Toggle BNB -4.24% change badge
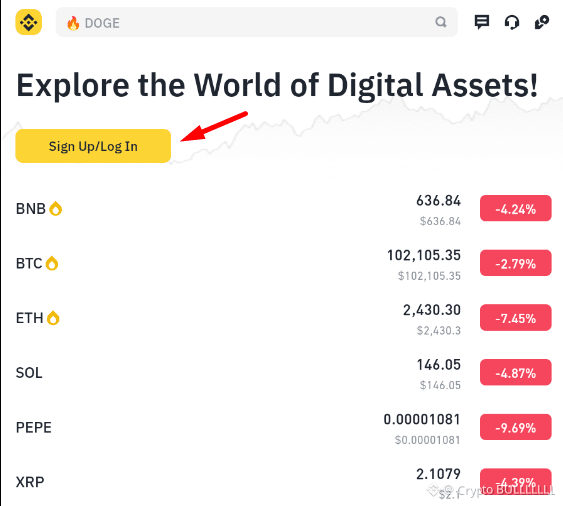 pyautogui.click(x=516, y=208)
